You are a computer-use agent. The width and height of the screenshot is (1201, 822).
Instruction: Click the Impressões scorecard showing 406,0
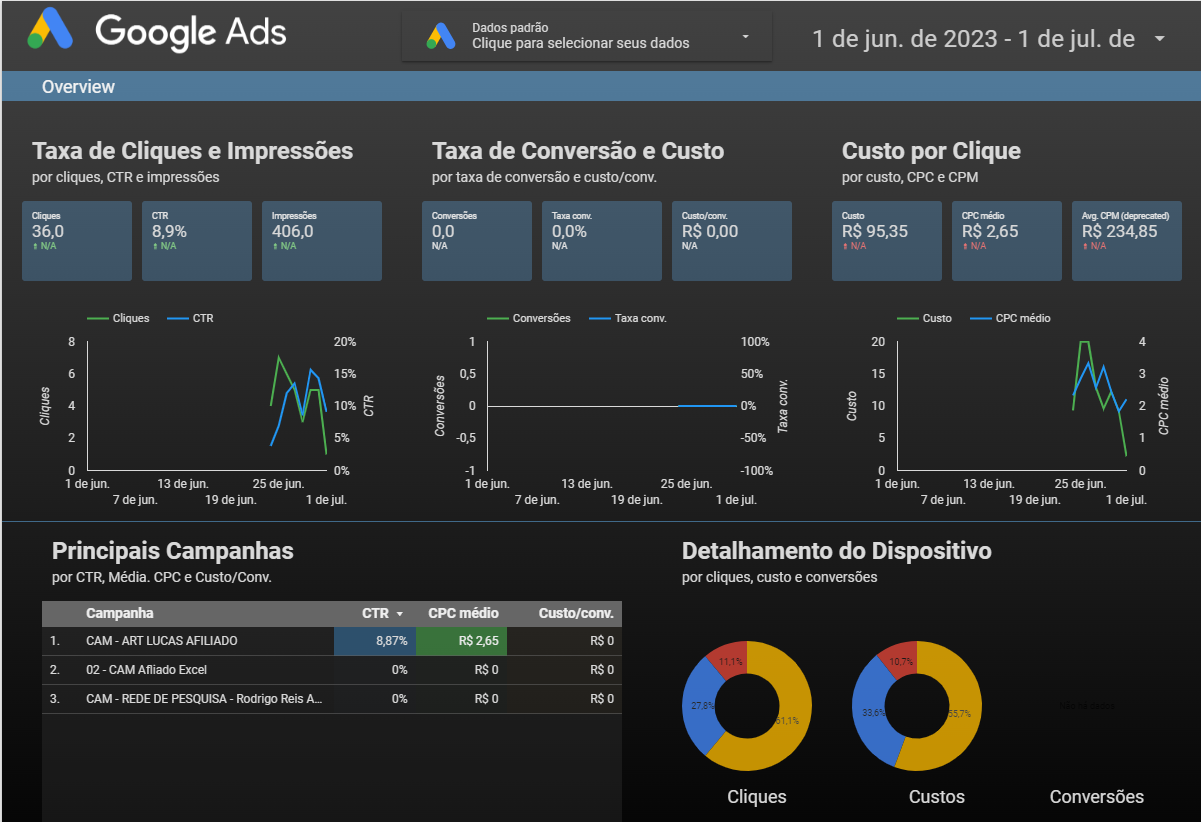pos(321,240)
